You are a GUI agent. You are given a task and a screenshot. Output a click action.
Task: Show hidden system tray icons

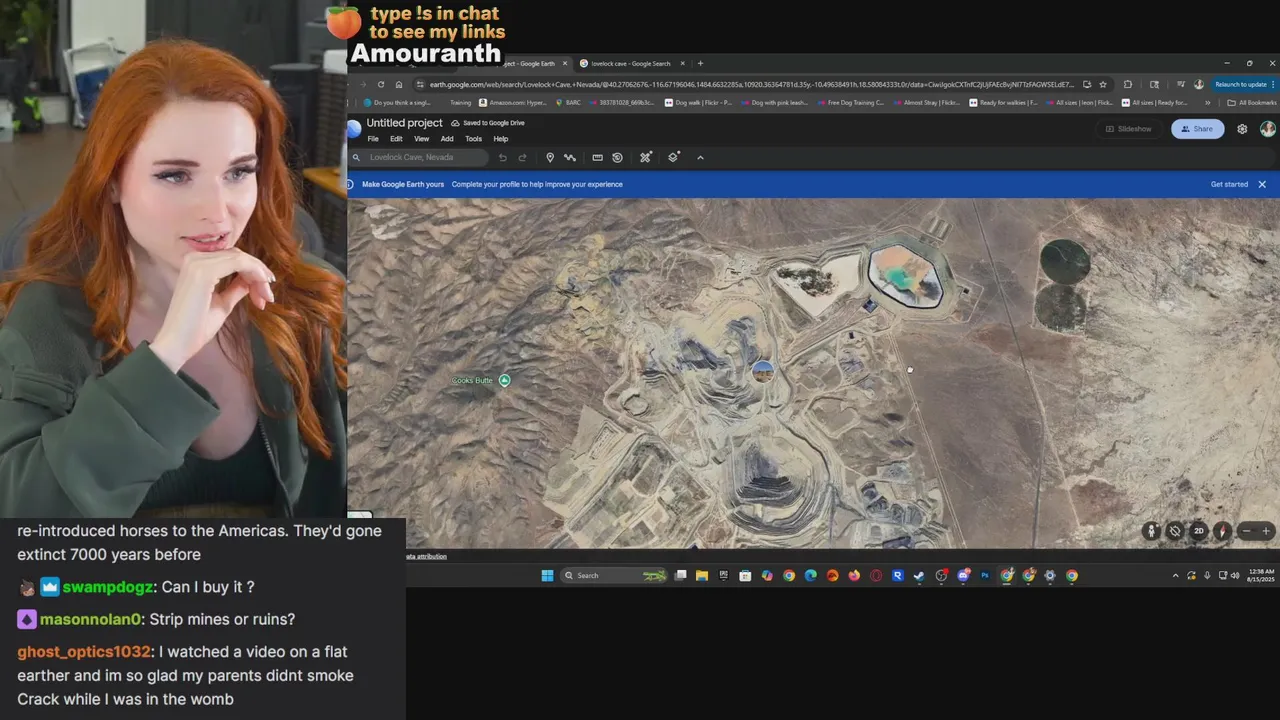click(1175, 575)
